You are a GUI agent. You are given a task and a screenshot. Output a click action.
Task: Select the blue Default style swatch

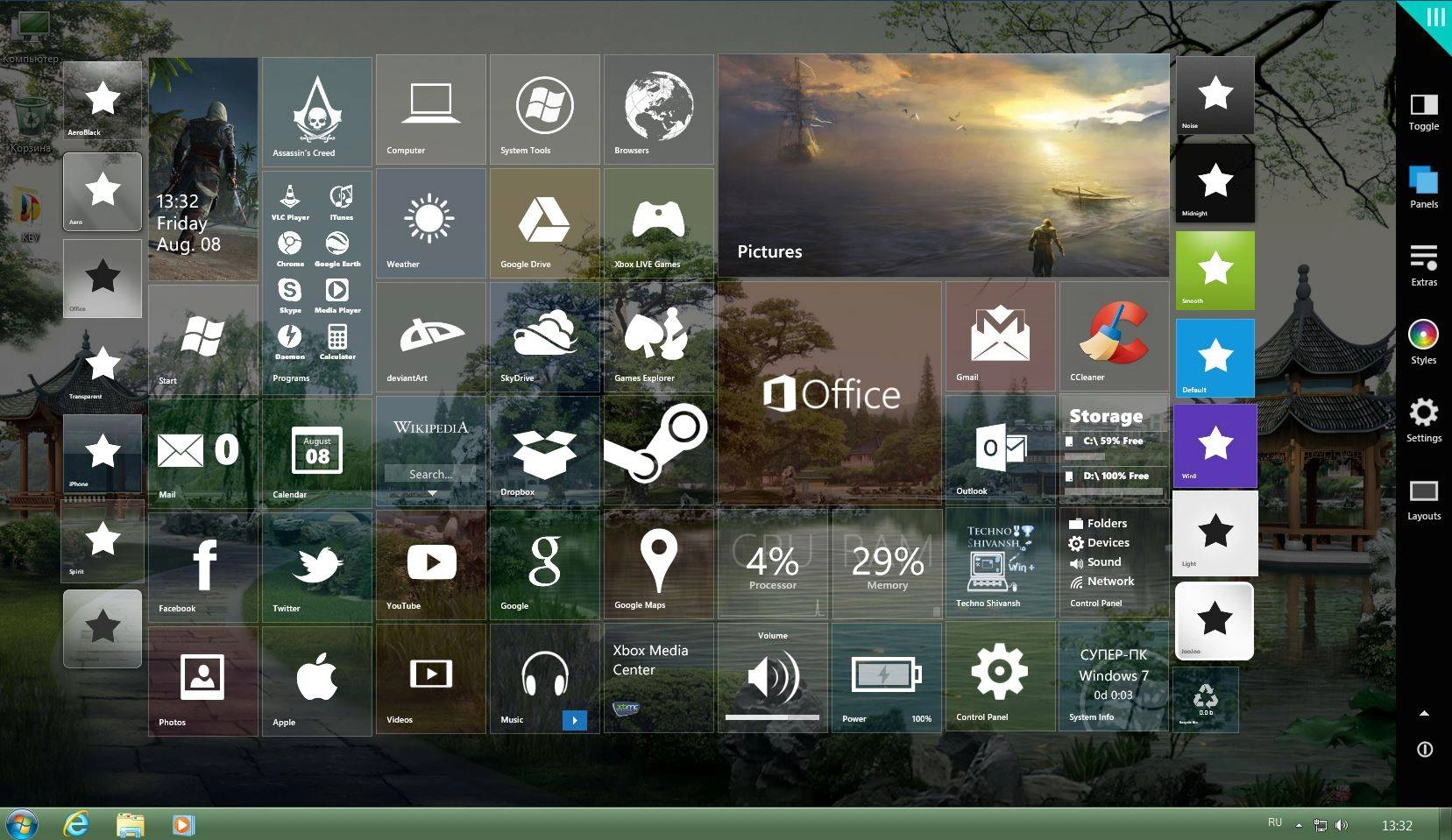click(x=1215, y=358)
